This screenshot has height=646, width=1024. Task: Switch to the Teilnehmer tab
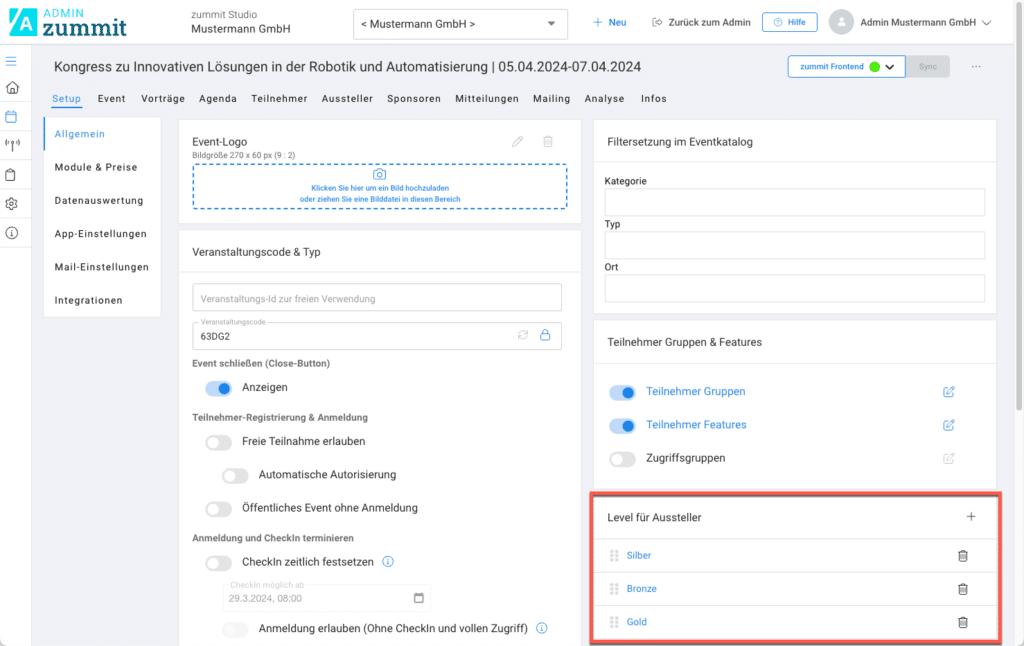click(279, 99)
